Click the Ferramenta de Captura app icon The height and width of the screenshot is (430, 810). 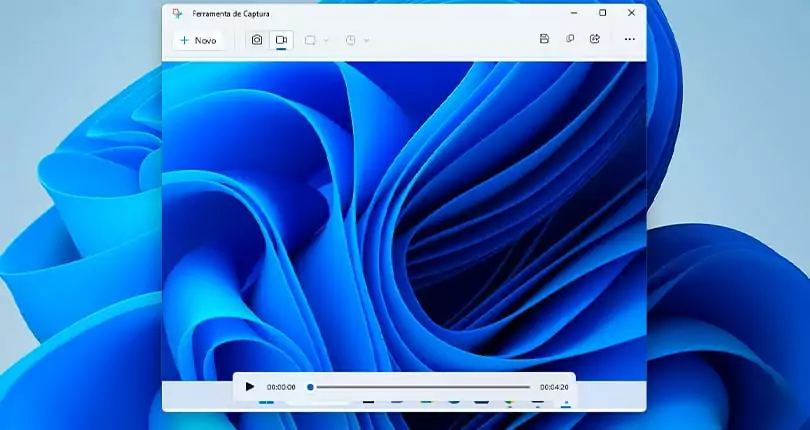click(x=178, y=13)
